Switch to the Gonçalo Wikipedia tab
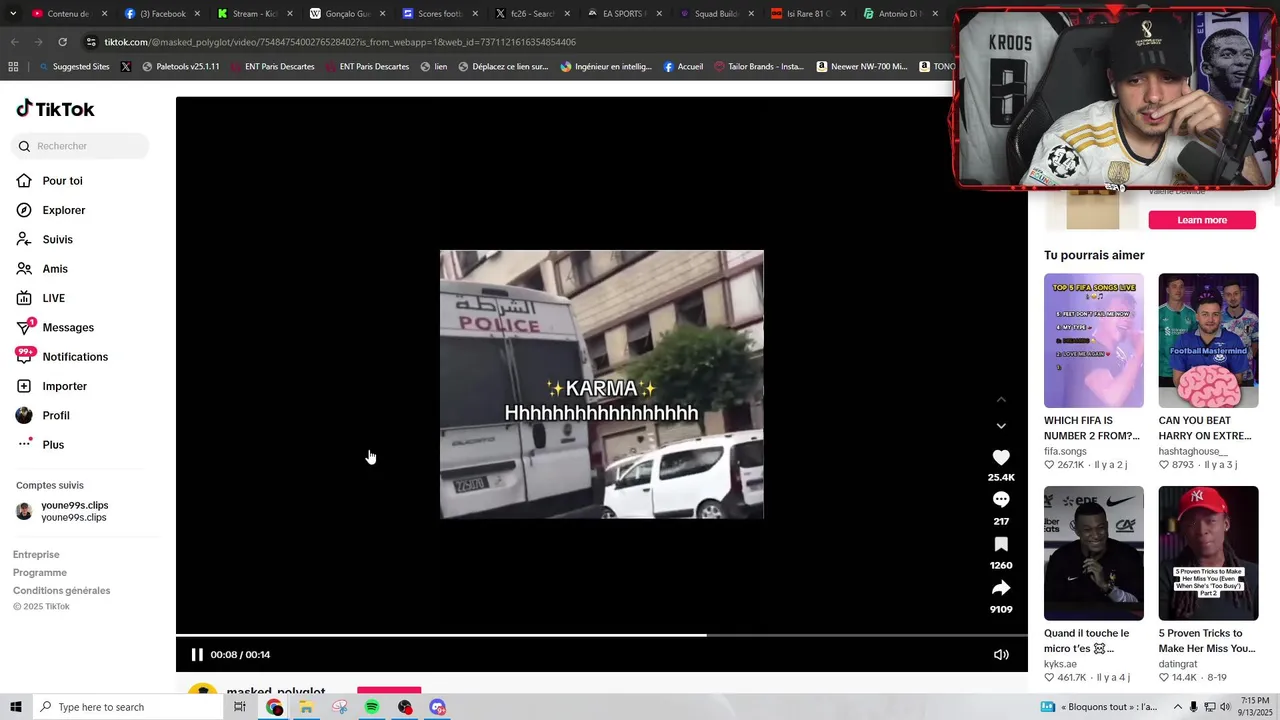Viewport: 1280px width, 720px height. (x=346, y=14)
